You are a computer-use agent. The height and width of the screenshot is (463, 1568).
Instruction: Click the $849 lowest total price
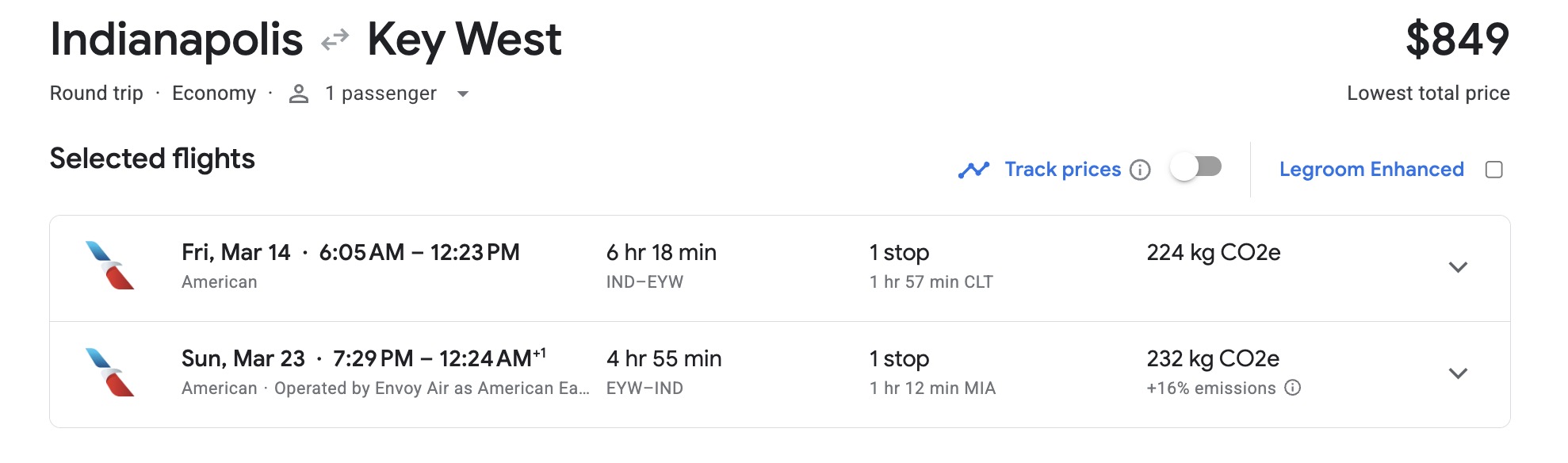pos(1457,40)
